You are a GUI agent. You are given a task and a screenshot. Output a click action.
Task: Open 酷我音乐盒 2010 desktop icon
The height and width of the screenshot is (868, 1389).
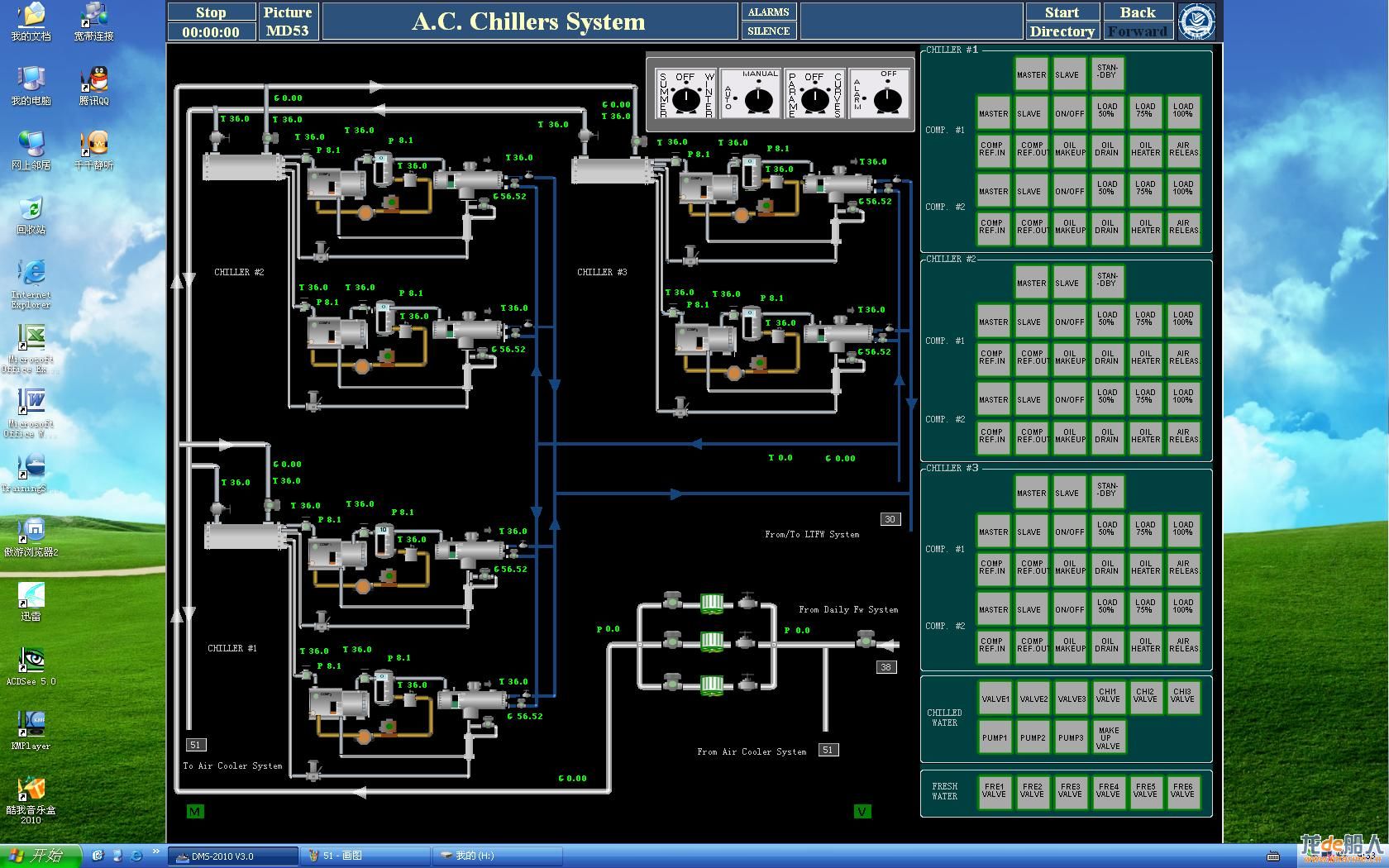(31, 799)
